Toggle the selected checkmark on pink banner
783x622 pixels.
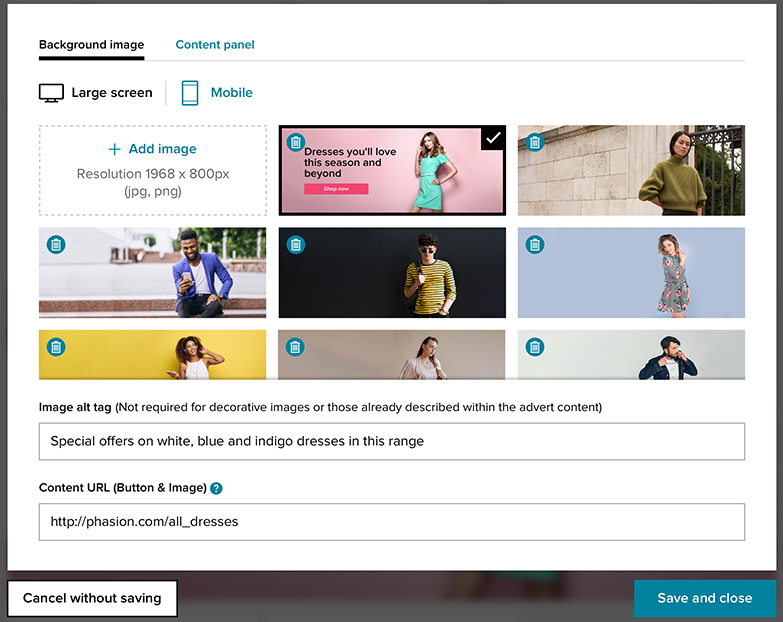click(493, 138)
